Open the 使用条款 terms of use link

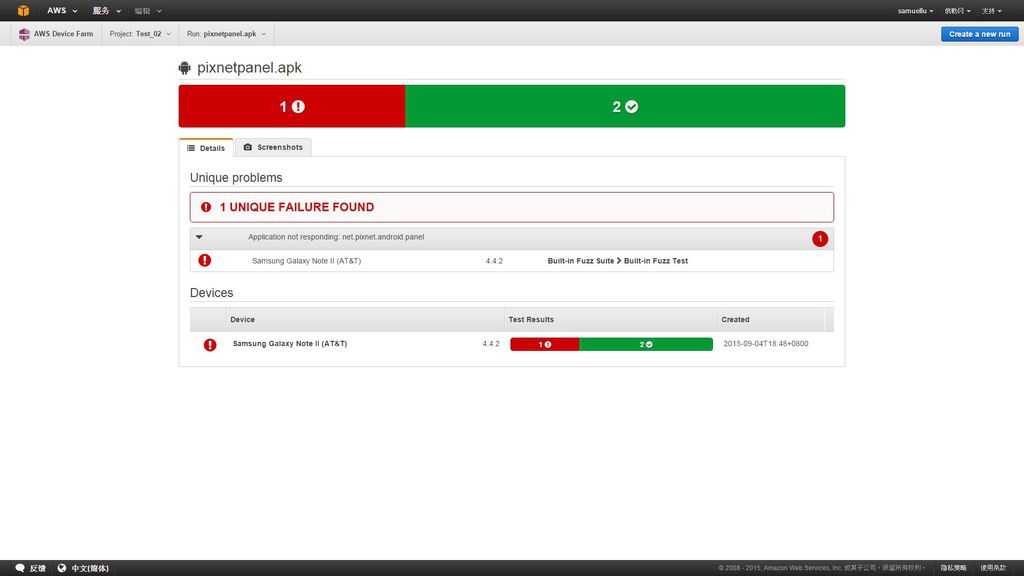(993, 568)
